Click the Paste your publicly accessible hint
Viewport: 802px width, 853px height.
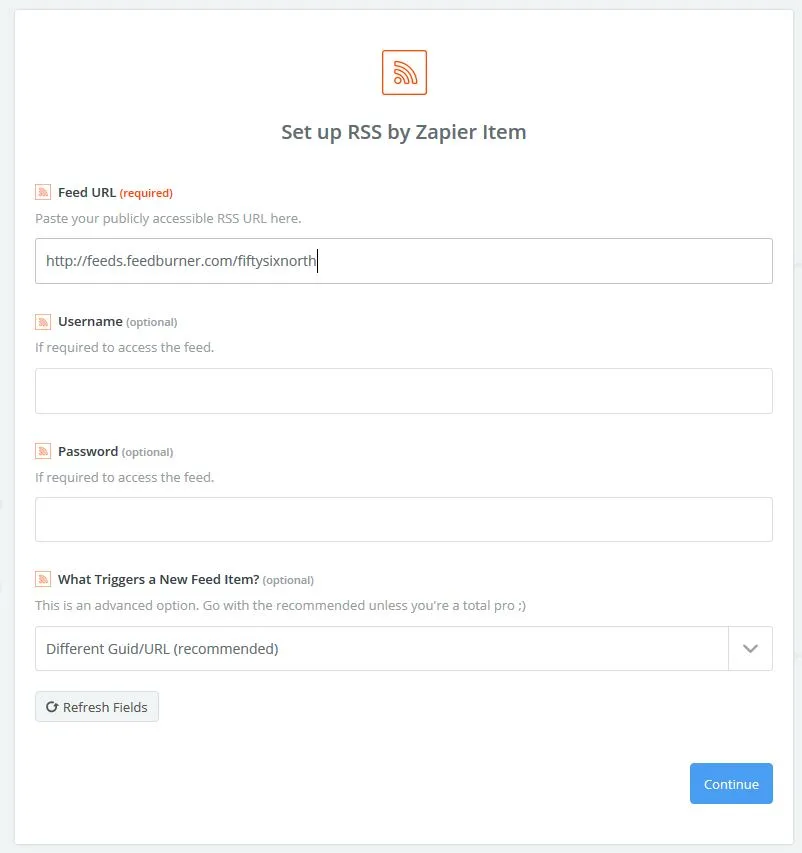coord(168,219)
